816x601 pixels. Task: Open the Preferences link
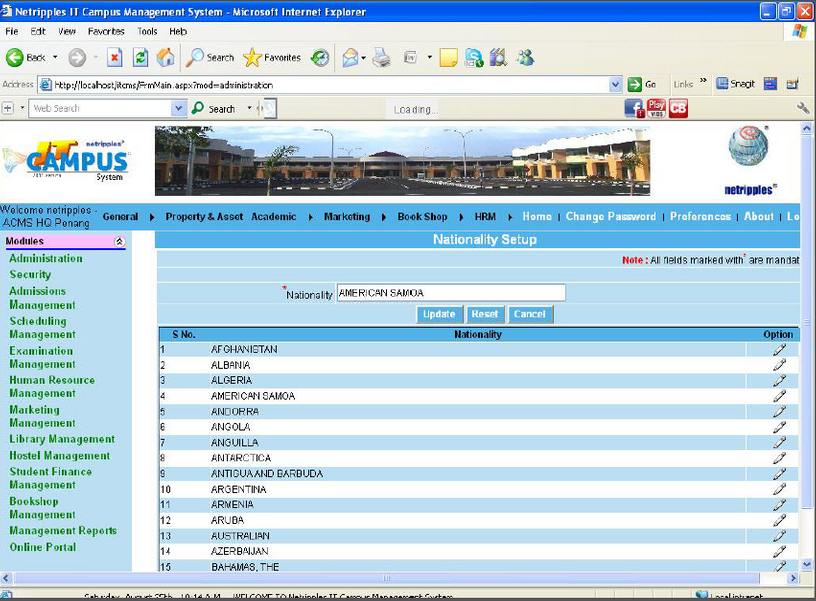click(700, 216)
